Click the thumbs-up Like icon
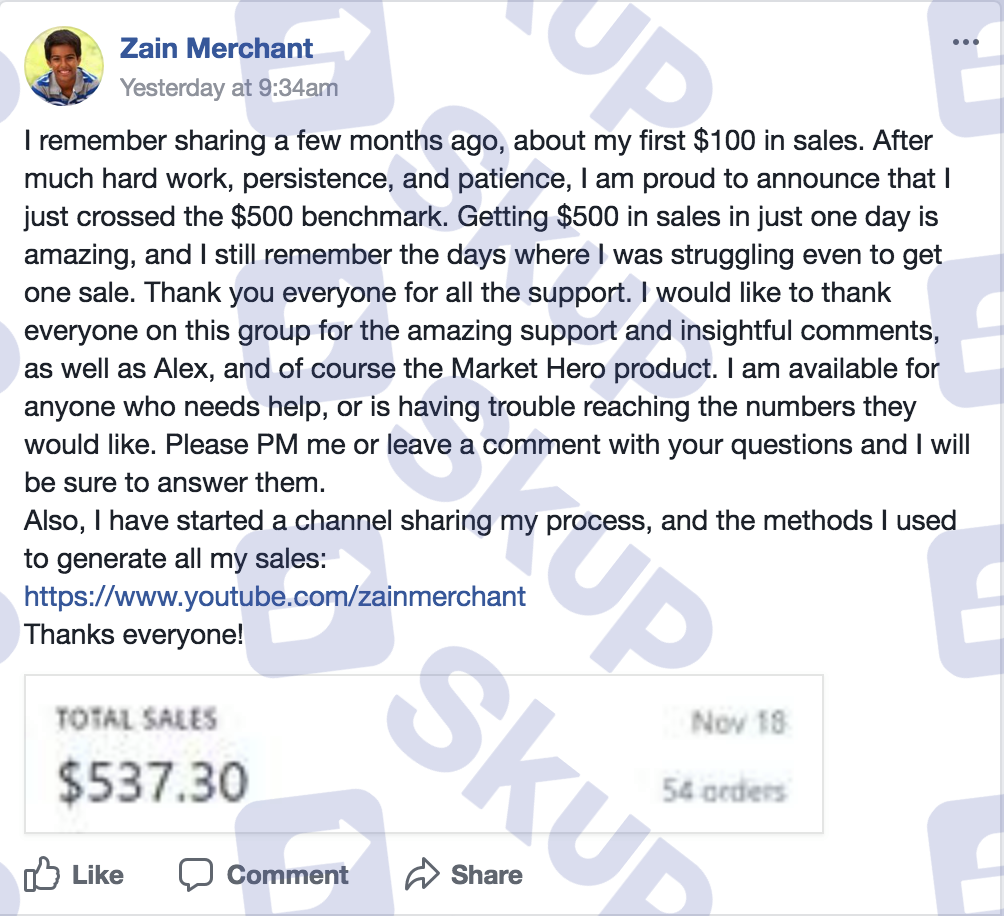This screenshot has width=1004, height=916. coord(42,874)
